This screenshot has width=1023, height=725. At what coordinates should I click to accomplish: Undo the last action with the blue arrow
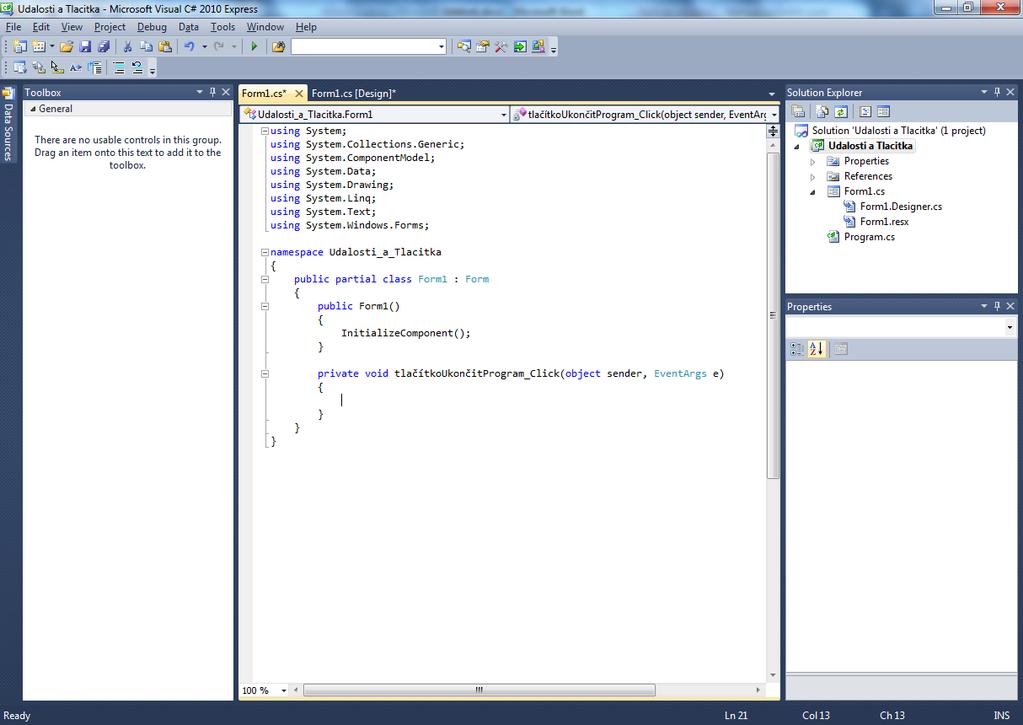pyautogui.click(x=189, y=46)
